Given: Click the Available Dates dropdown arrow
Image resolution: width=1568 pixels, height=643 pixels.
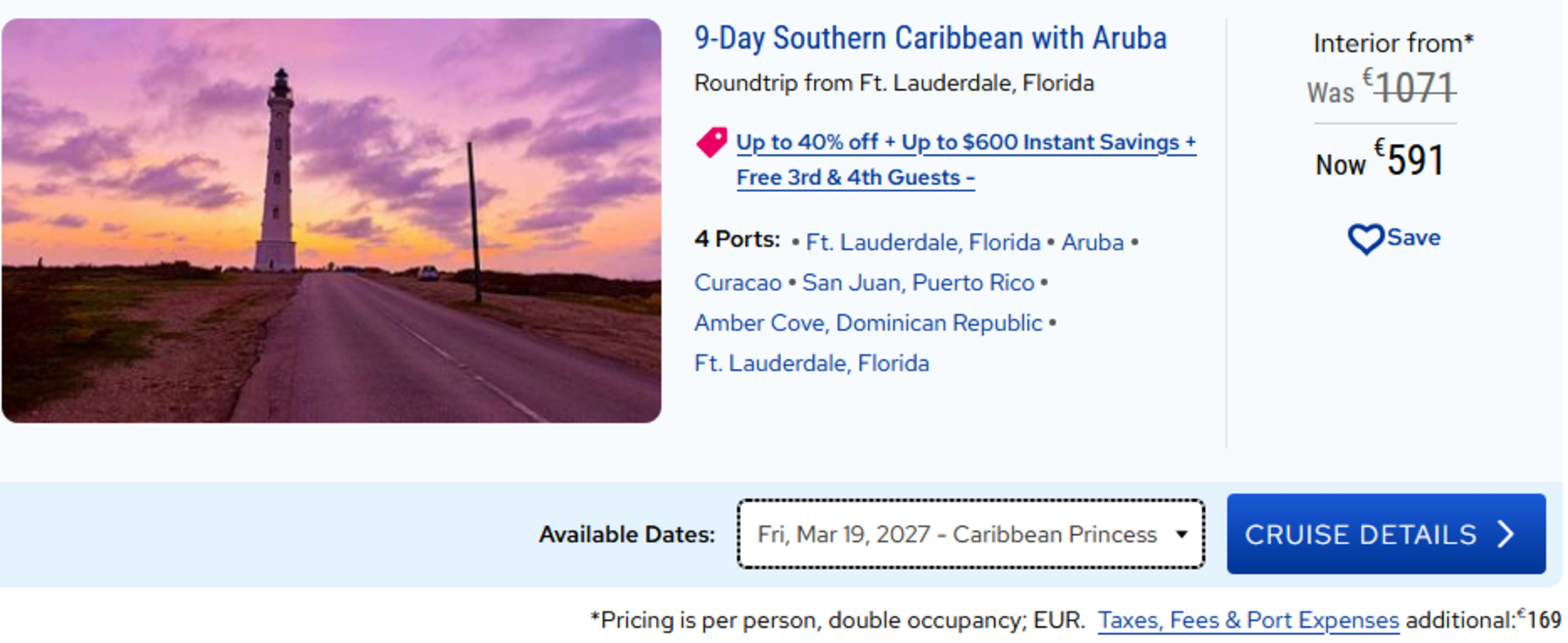Looking at the screenshot, I should tap(1181, 534).
